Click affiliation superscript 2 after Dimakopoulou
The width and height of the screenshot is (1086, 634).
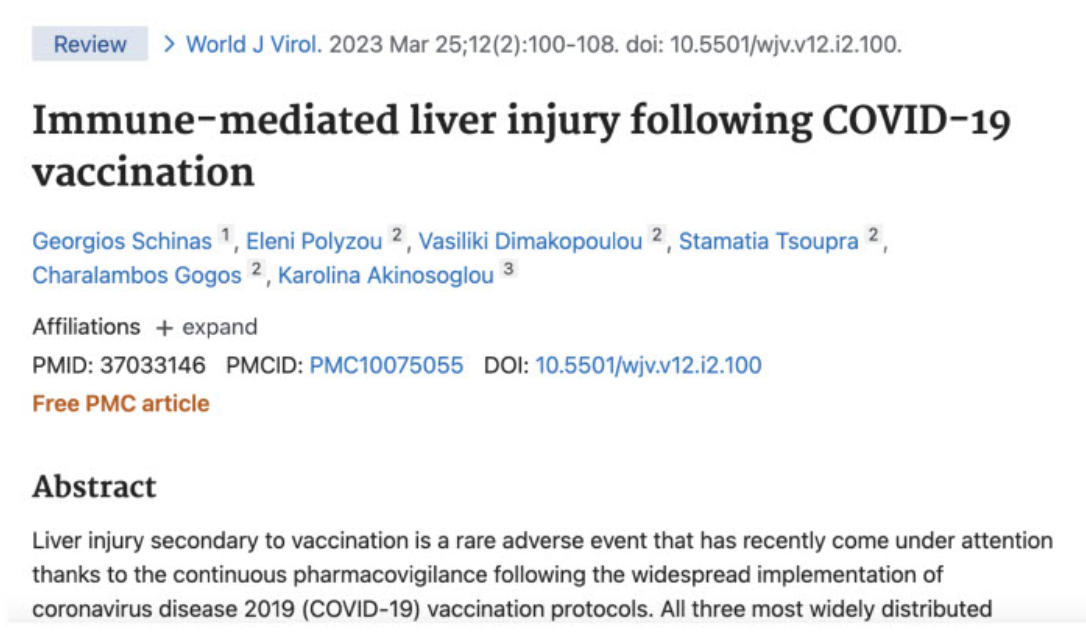(x=657, y=236)
